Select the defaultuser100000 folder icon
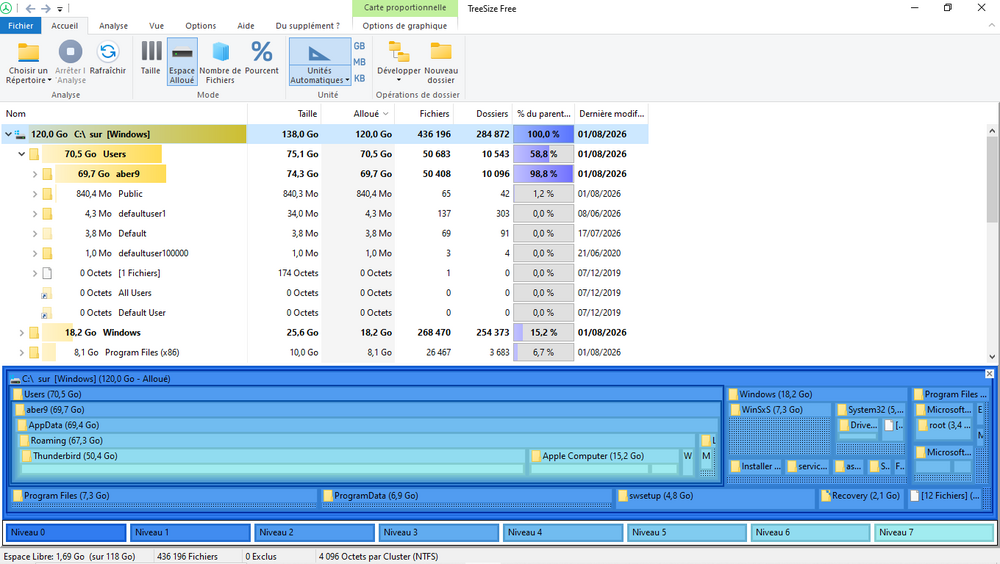Viewport: 1000px width, 564px height. point(47,253)
